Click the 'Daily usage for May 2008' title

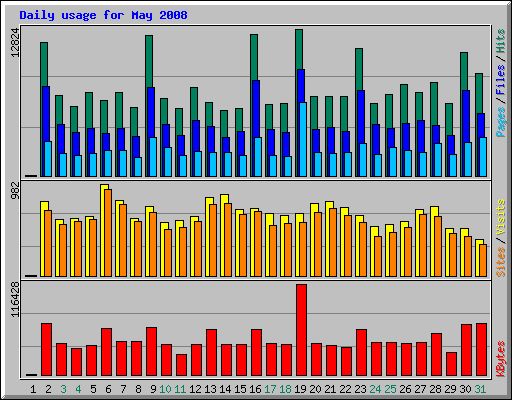point(103,15)
